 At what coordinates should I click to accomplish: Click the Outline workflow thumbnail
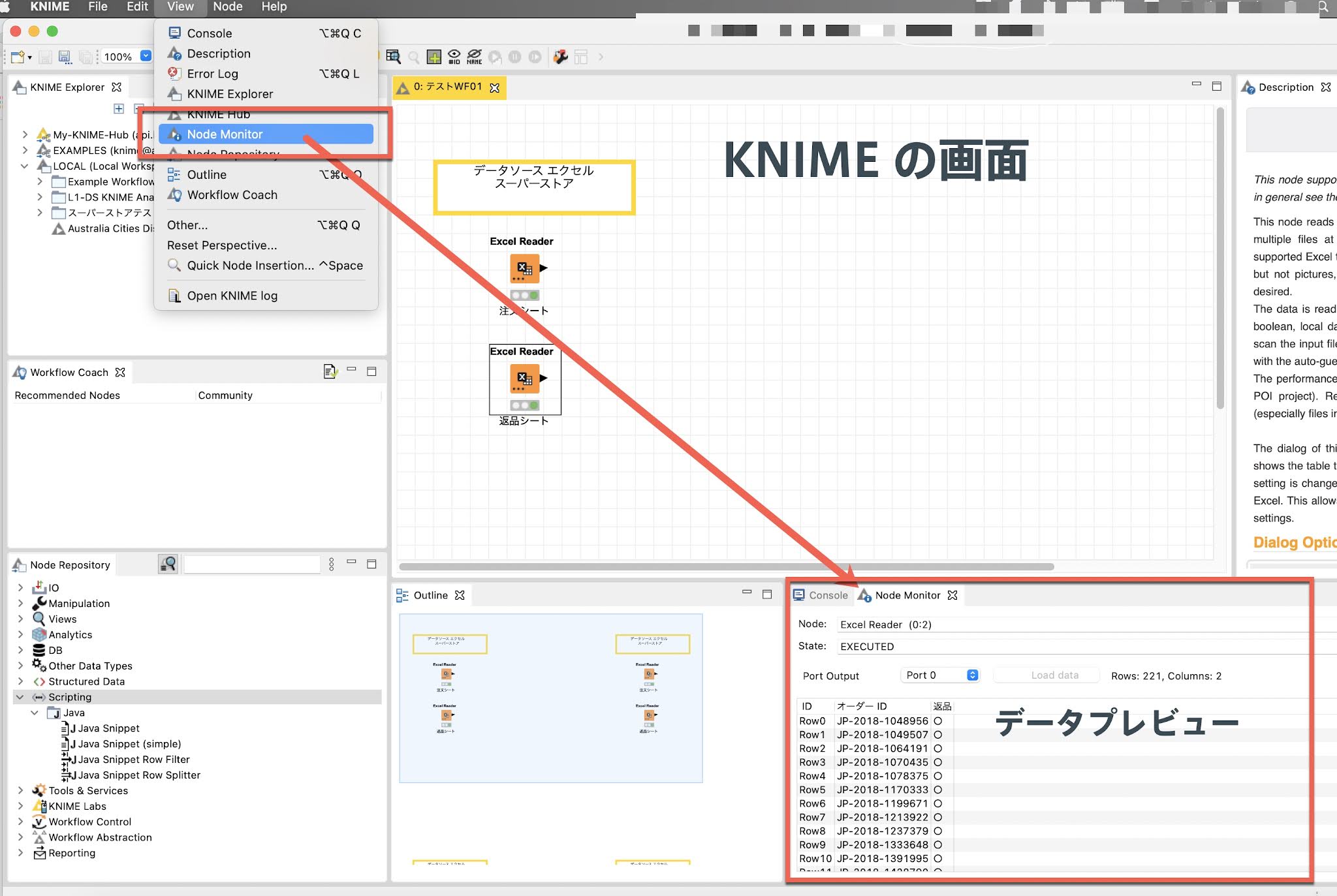point(550,698)
